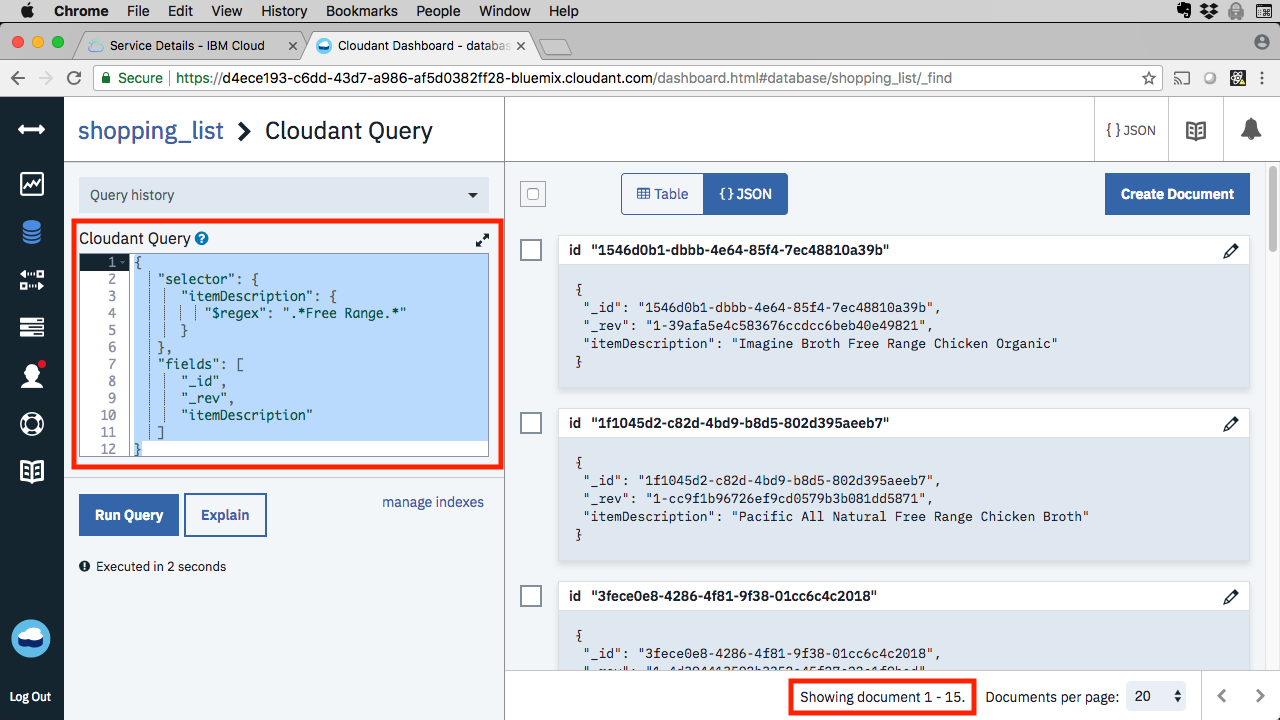Open the Databases icon in sidebar
The image size is (1280, 720).
coord(32,232)
